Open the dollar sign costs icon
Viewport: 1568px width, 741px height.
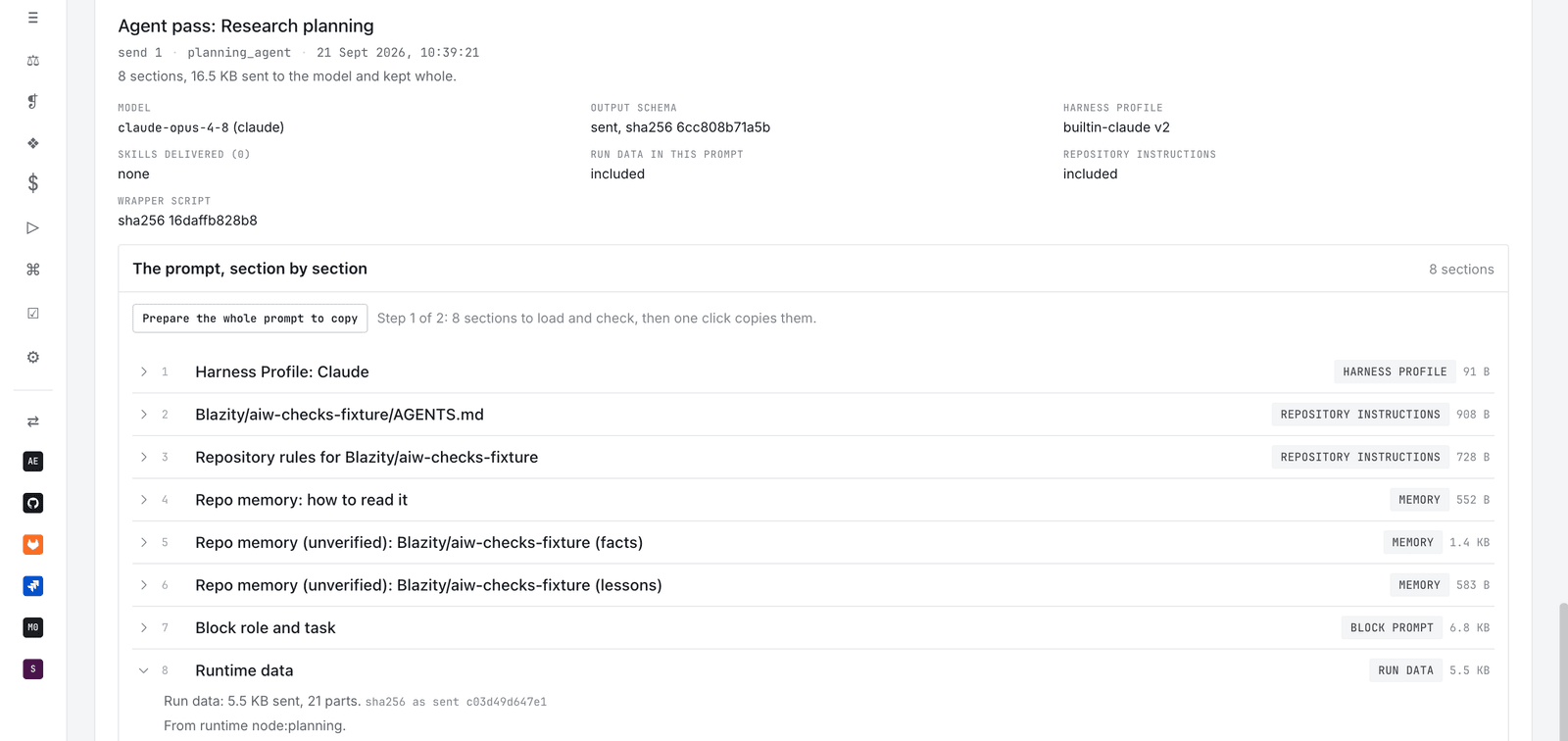click(32, 183)
